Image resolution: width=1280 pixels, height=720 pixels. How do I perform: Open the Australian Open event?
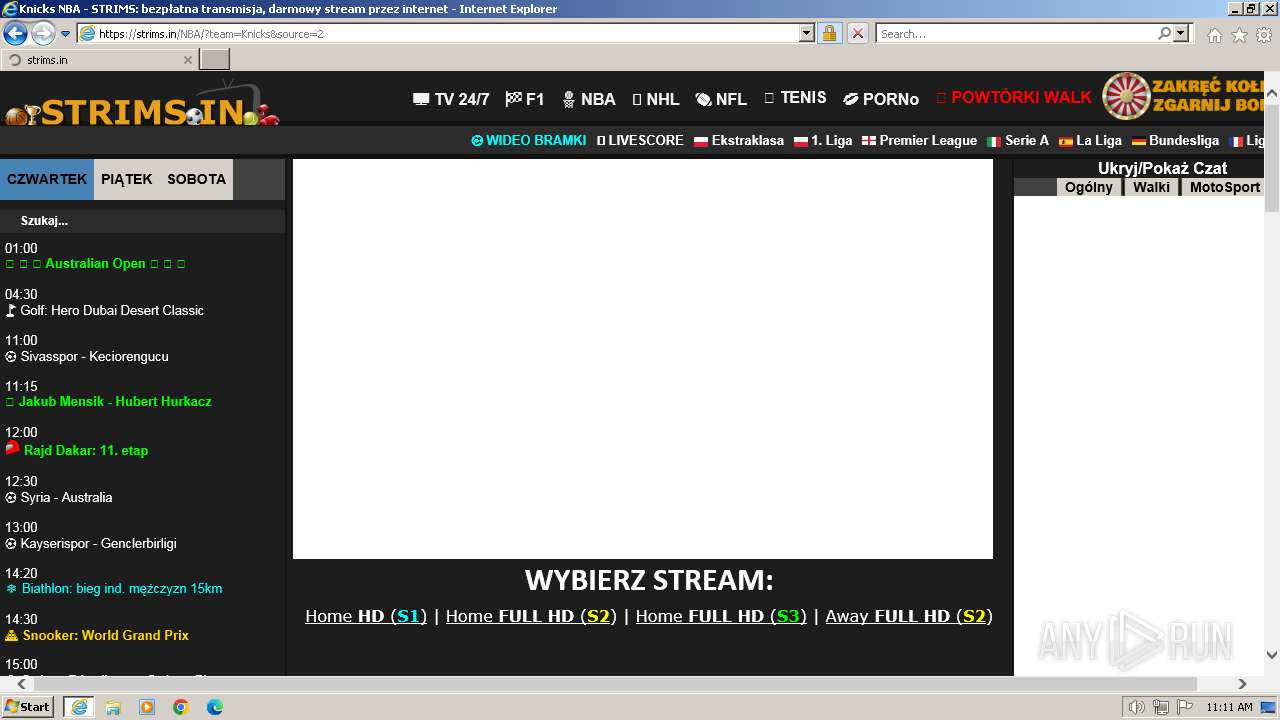pos(95,264)
